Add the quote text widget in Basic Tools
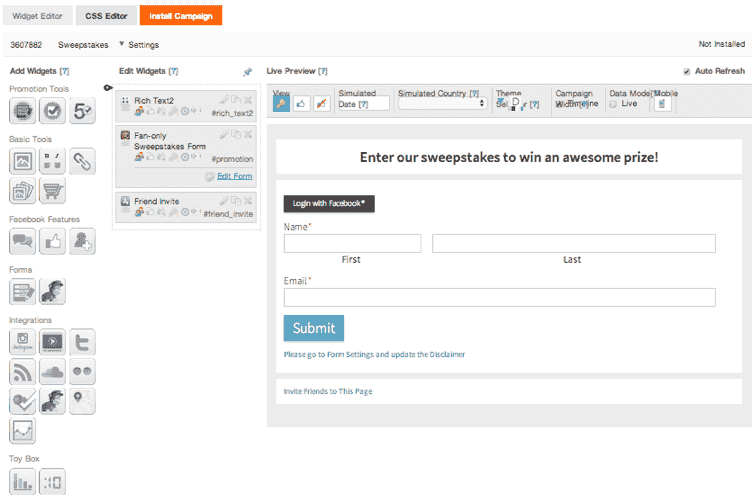The height and width of the screenshot is (503, 752). (52, 161)
